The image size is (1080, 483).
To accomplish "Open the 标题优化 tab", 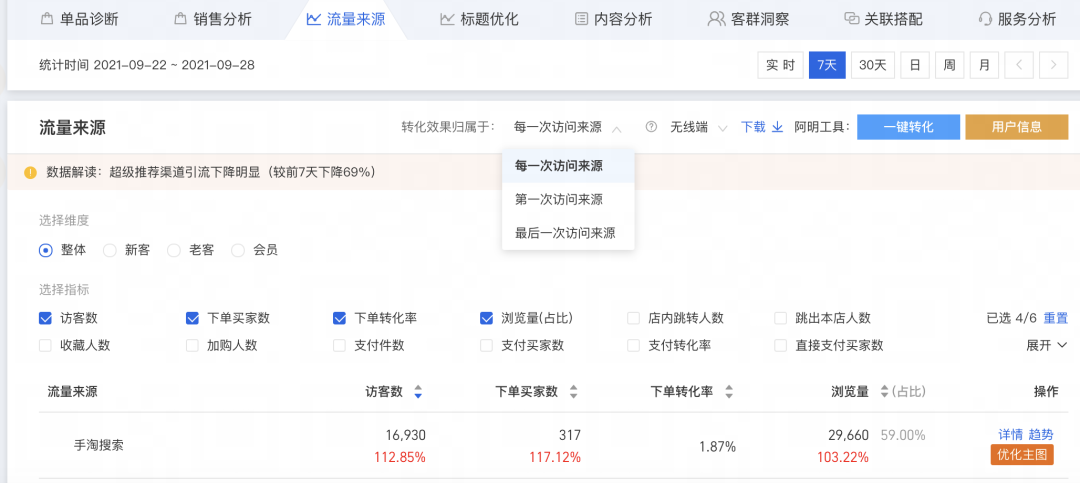I will [x=479, y=19].
